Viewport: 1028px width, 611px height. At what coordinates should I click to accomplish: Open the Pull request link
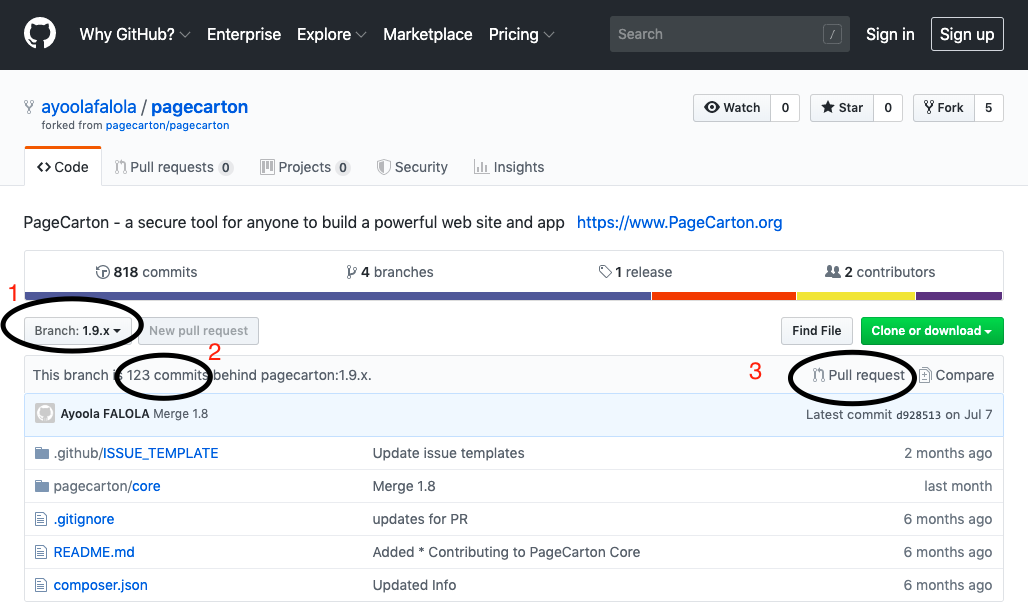pyautogui.click(x=859, y=375)
